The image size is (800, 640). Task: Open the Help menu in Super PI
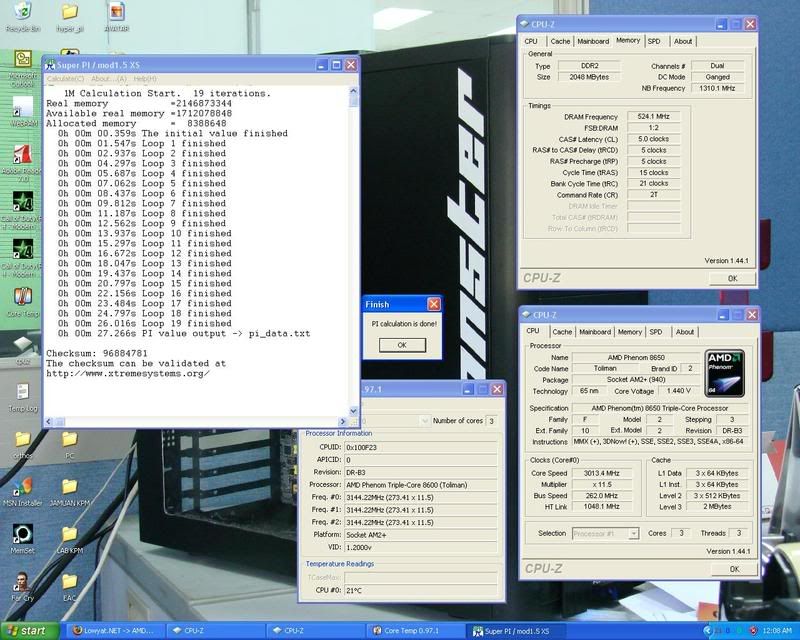(144, 79)
